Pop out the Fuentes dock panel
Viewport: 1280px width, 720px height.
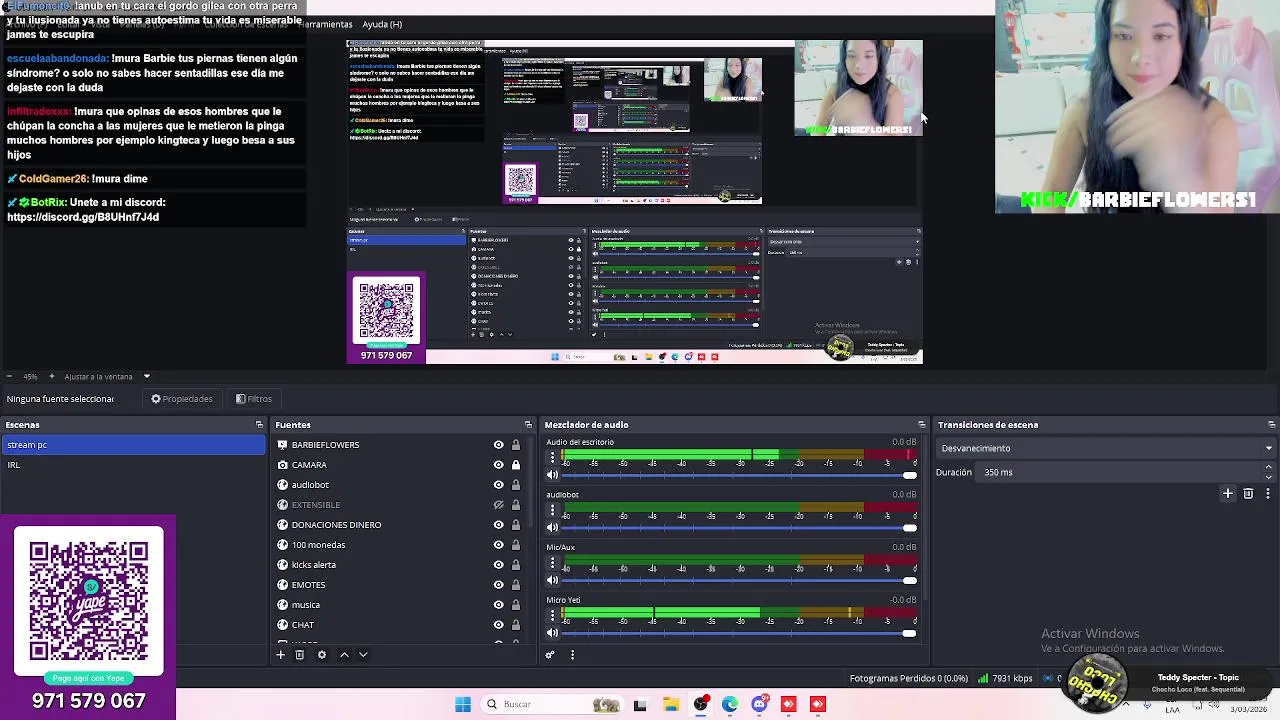[528, 425]
